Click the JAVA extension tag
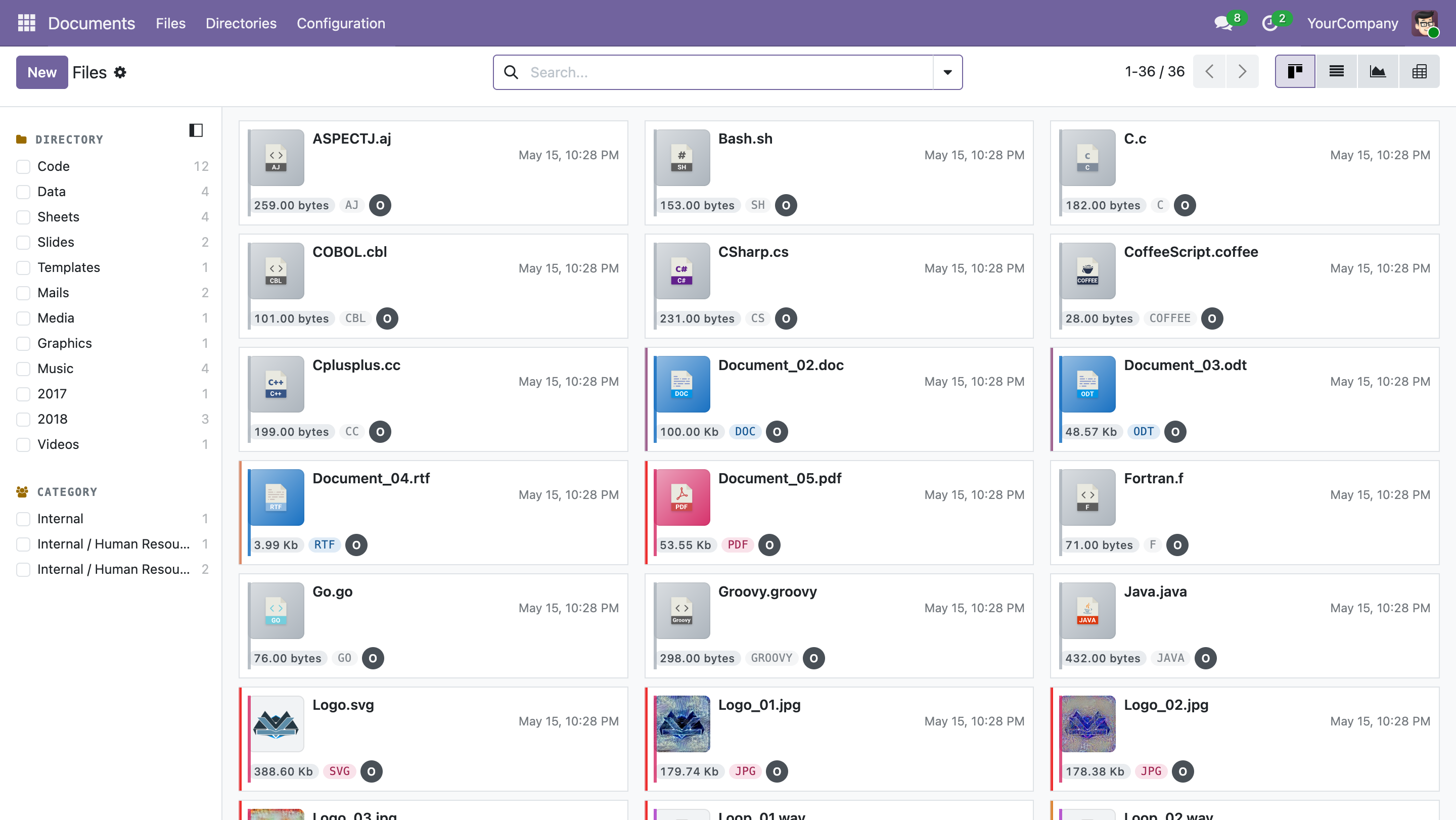The image size is (1456, 820). [1170, 658]
